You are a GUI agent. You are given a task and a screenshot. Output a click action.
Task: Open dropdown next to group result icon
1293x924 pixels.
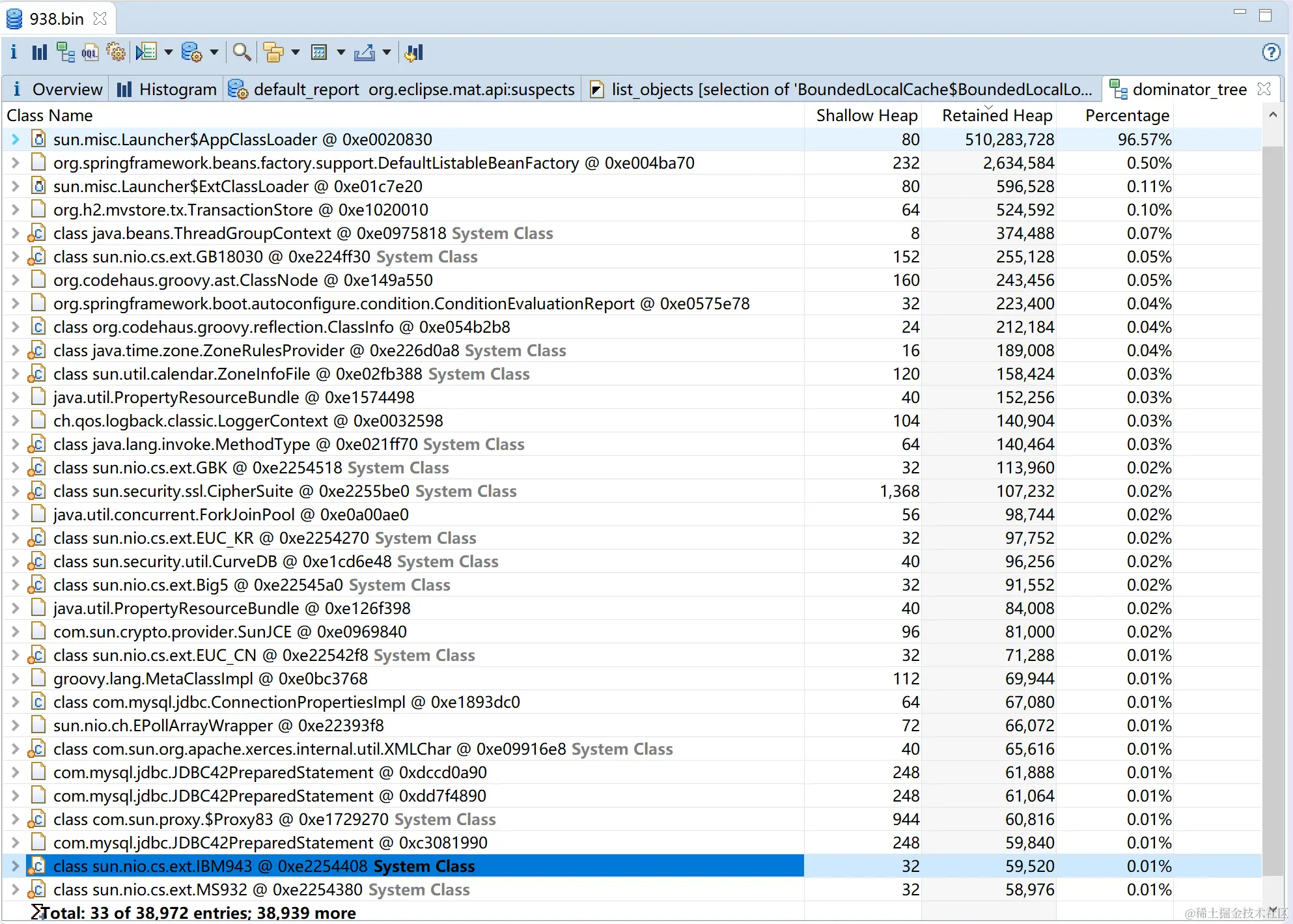(295, 52)
